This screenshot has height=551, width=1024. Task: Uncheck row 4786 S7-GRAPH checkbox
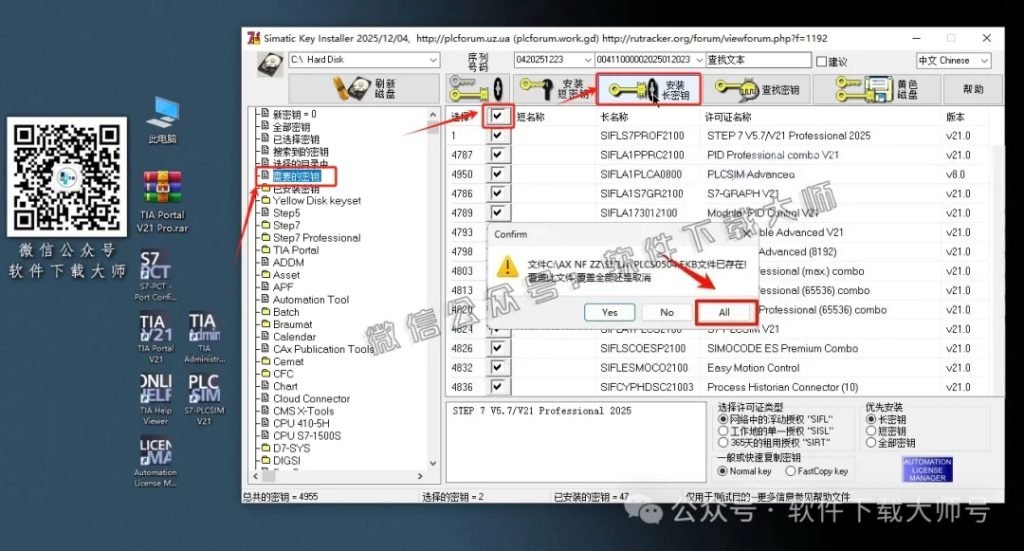click(498, 193)
